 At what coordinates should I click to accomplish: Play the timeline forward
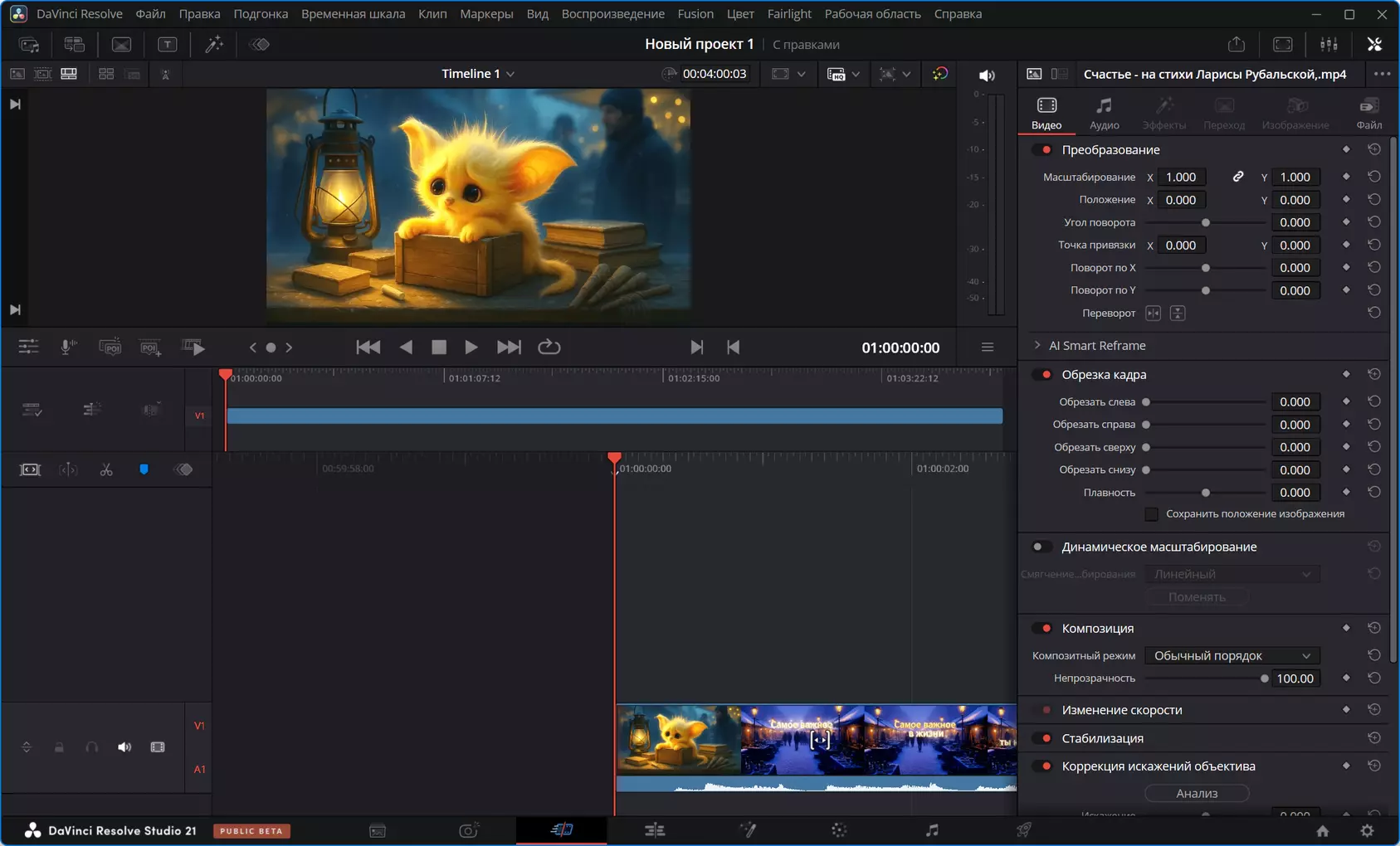click(x=471, y=348)
